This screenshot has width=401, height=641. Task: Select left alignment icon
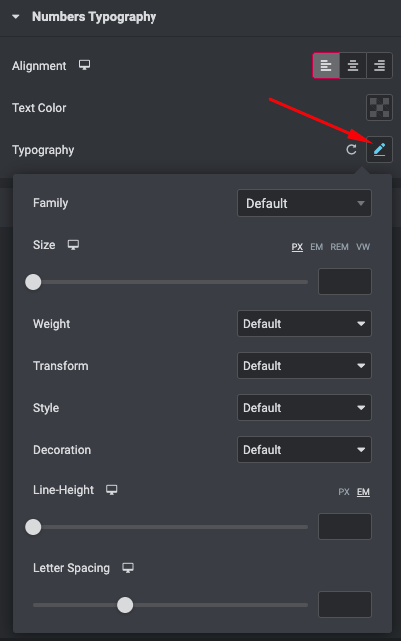[326, 65]
